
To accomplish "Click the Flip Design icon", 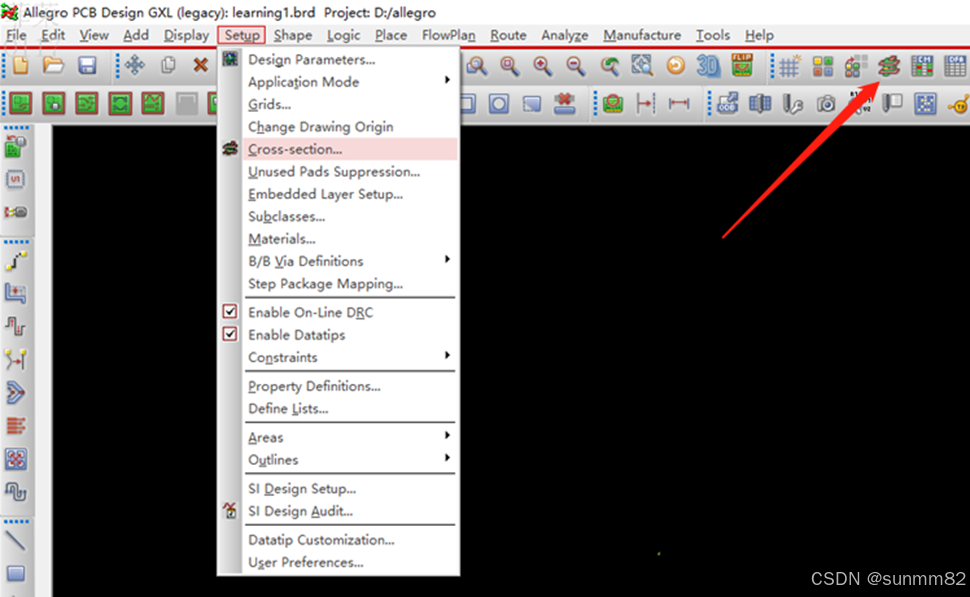I will point(742,66).
